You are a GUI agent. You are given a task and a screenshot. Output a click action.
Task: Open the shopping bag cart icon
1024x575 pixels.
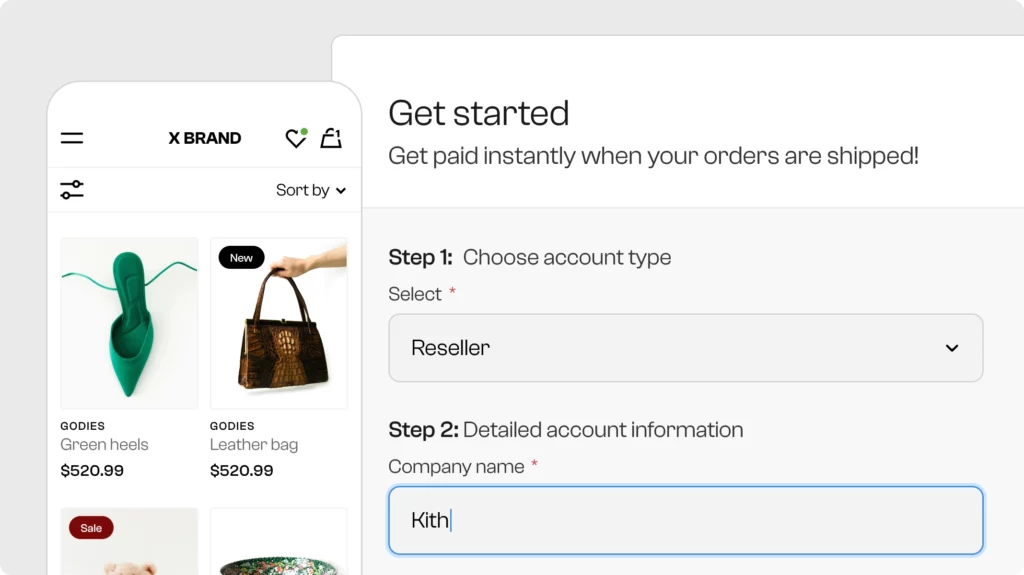pos(331,138)
